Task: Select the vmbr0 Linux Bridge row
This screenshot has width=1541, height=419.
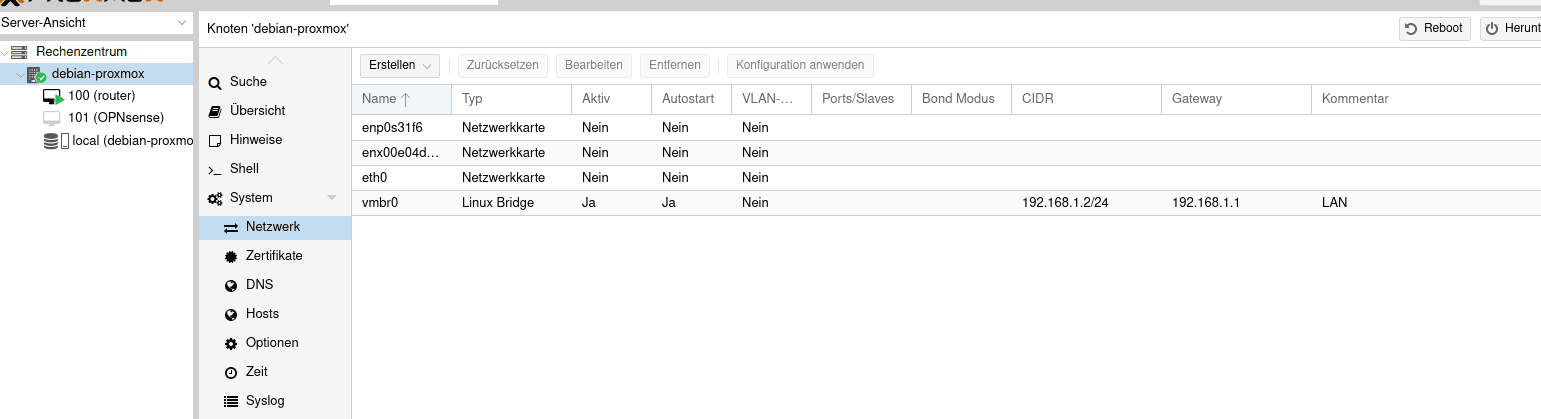Action: coord(946,202)
